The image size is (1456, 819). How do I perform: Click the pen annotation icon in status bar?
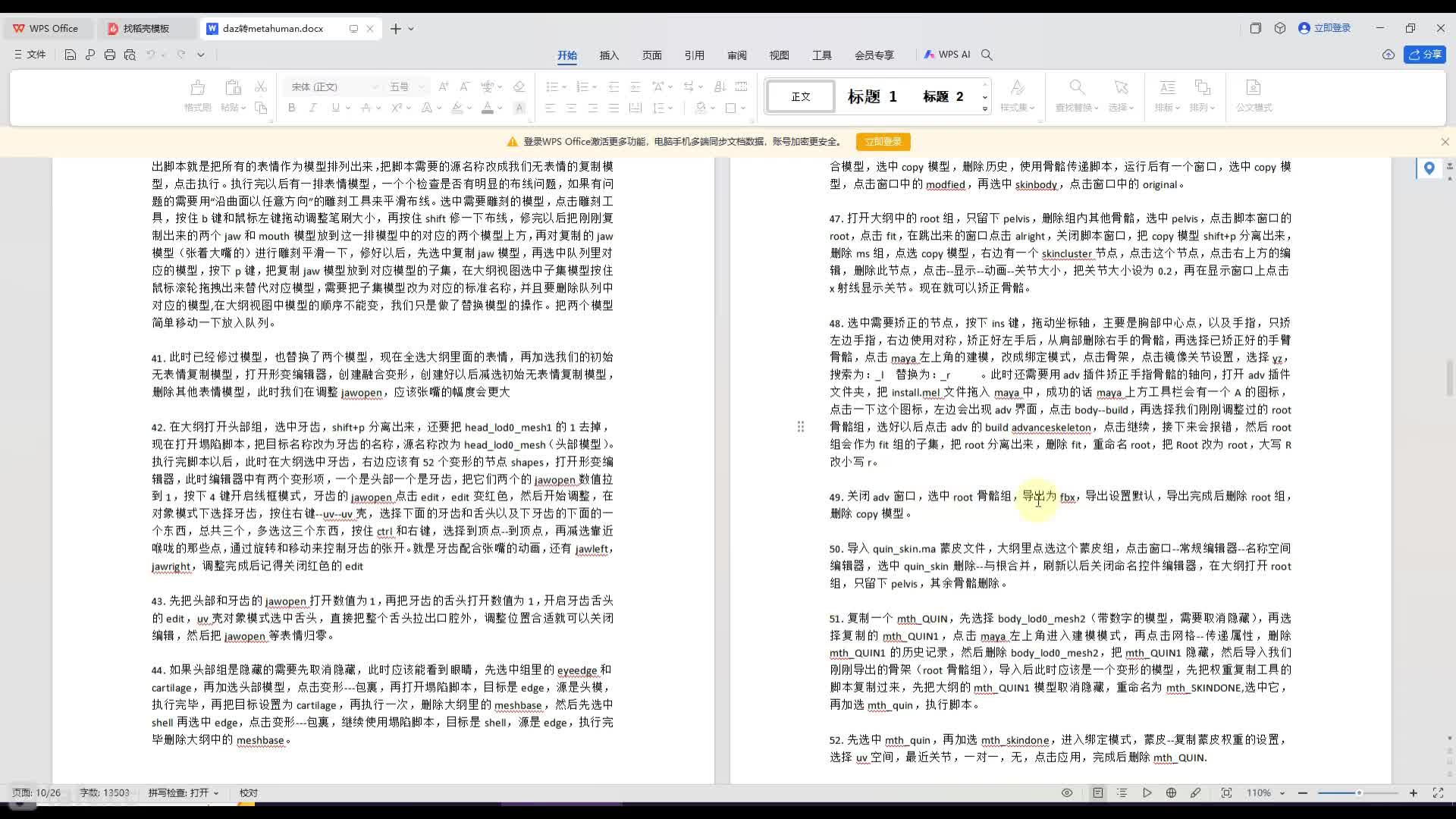pos(1196,792)
